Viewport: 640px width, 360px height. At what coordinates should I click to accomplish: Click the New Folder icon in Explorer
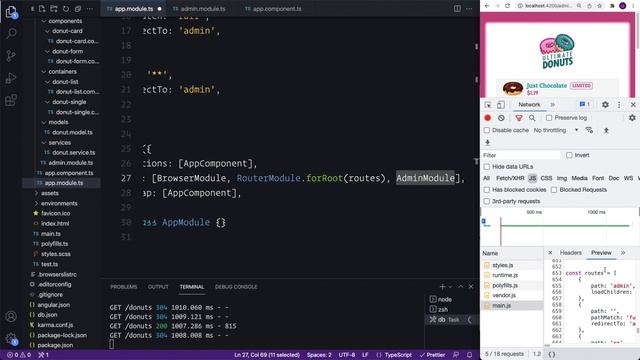pos(53,9)
